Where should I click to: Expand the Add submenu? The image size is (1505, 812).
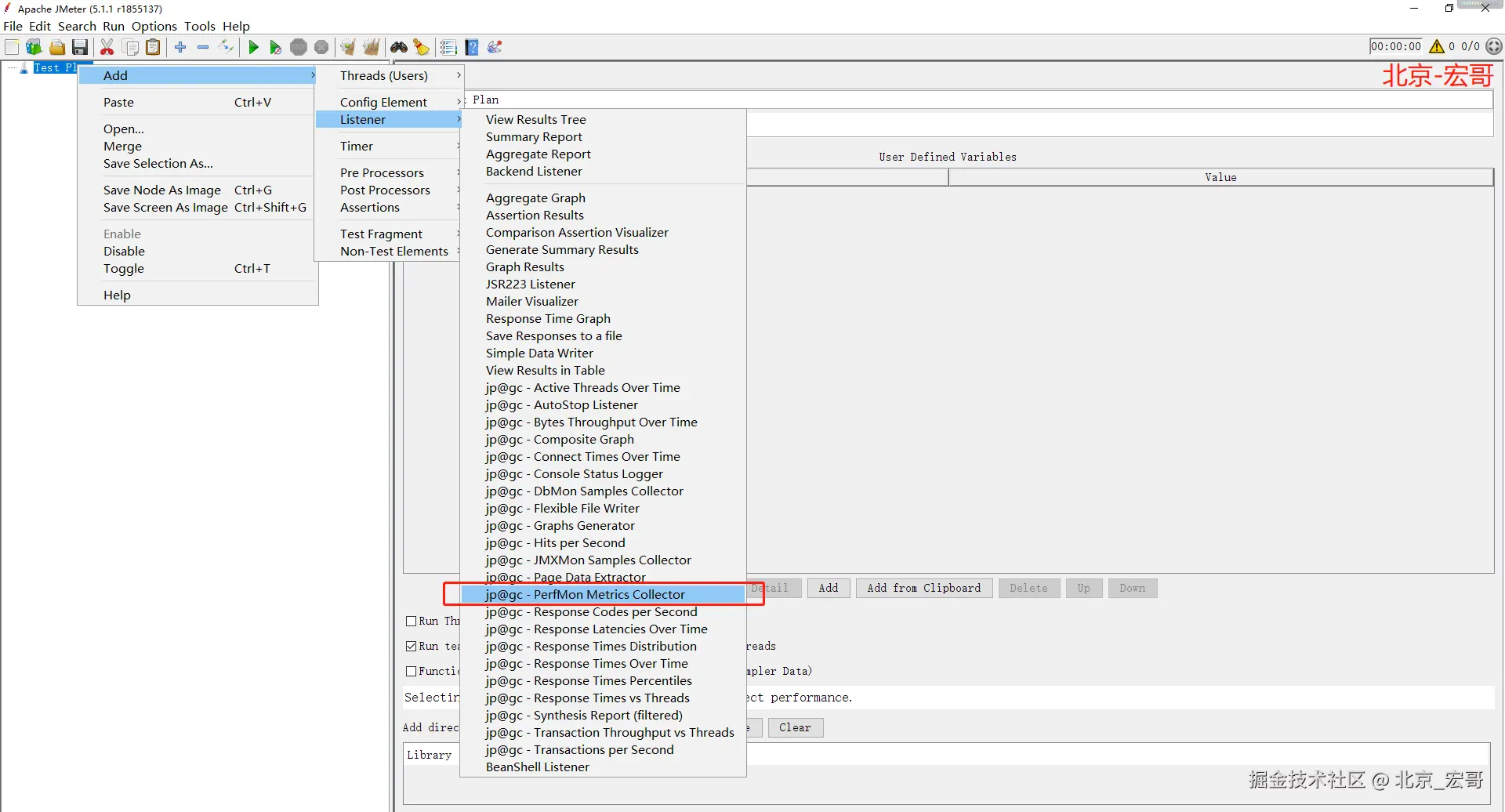click(198, 75)
